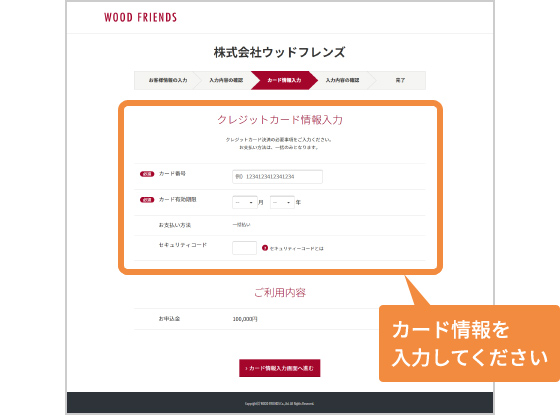Focus the card number input field
560x416 pixels.
pos(278,177)
